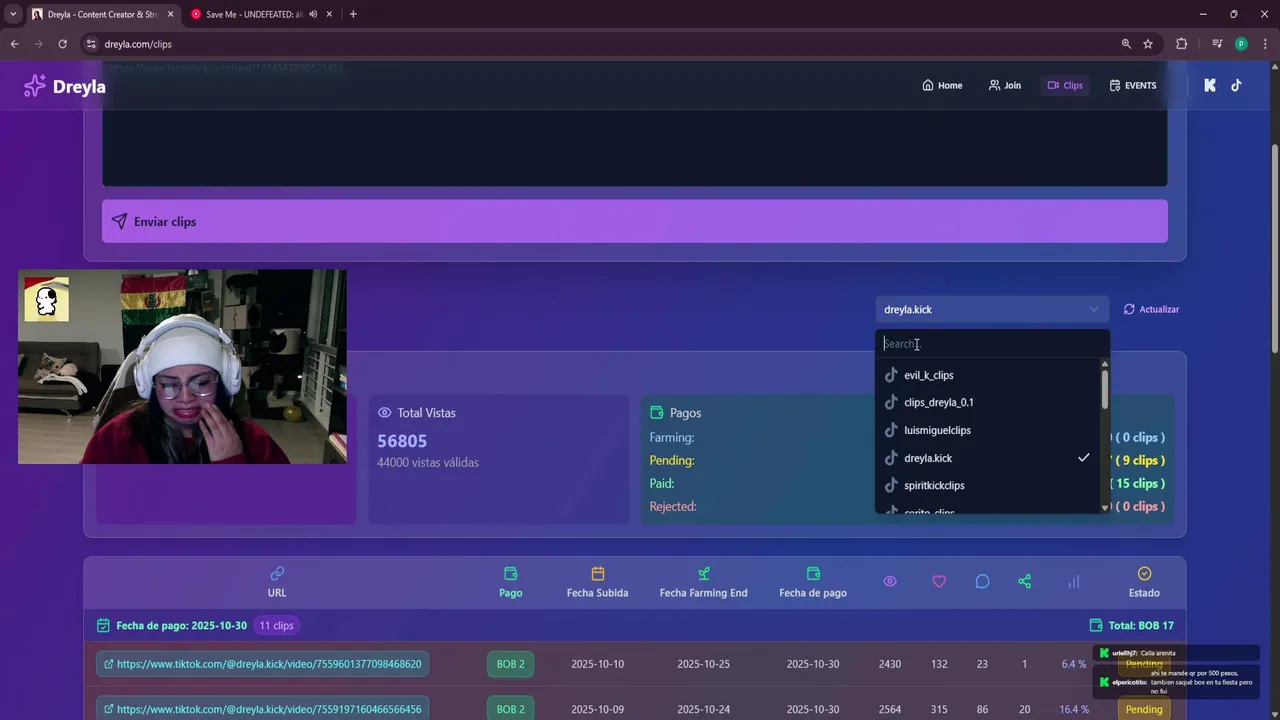Click the refresh icon next to Actualizar

tap(1129, 309)
